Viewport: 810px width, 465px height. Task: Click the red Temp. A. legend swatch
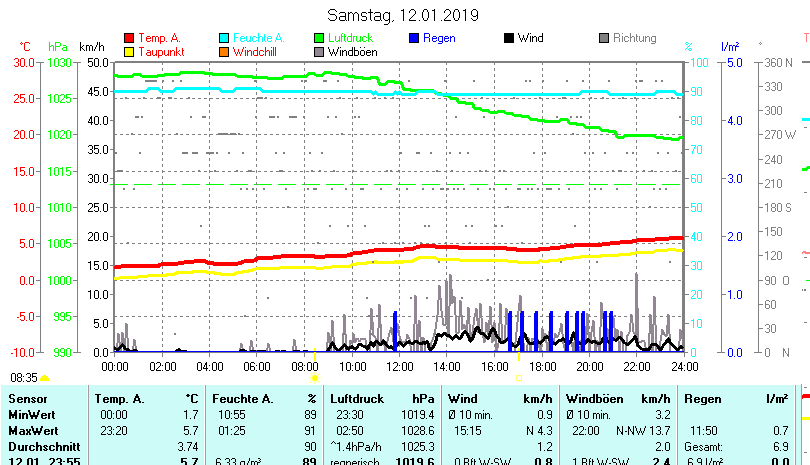click(129, 38)
